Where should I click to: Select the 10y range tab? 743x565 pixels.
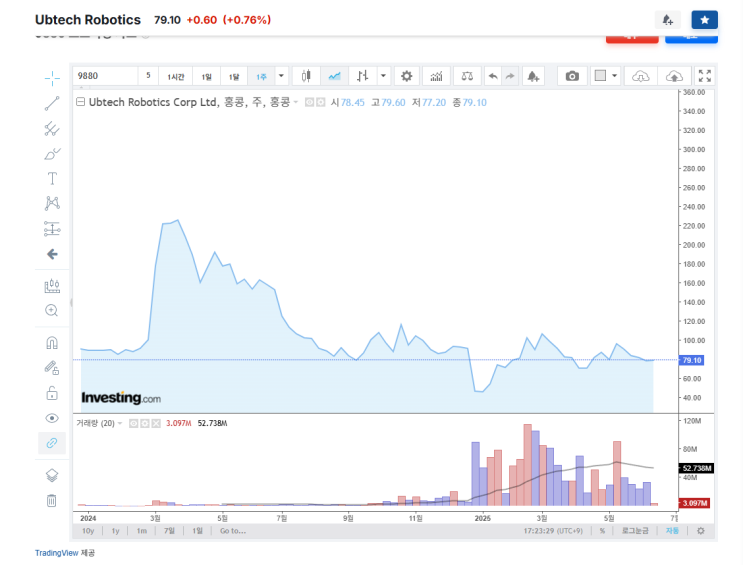point(88,531)
